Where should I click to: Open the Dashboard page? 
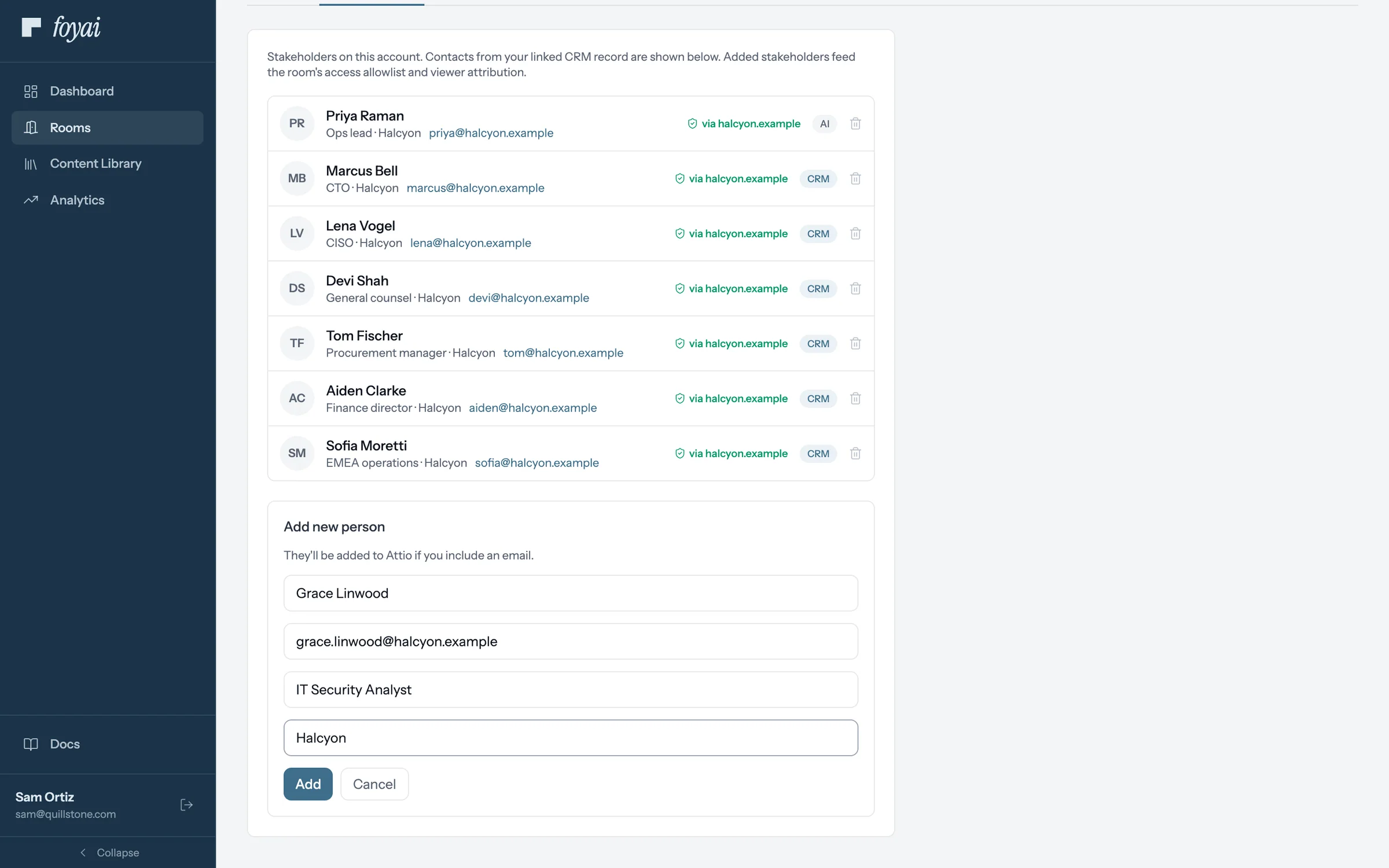[107, 91]
